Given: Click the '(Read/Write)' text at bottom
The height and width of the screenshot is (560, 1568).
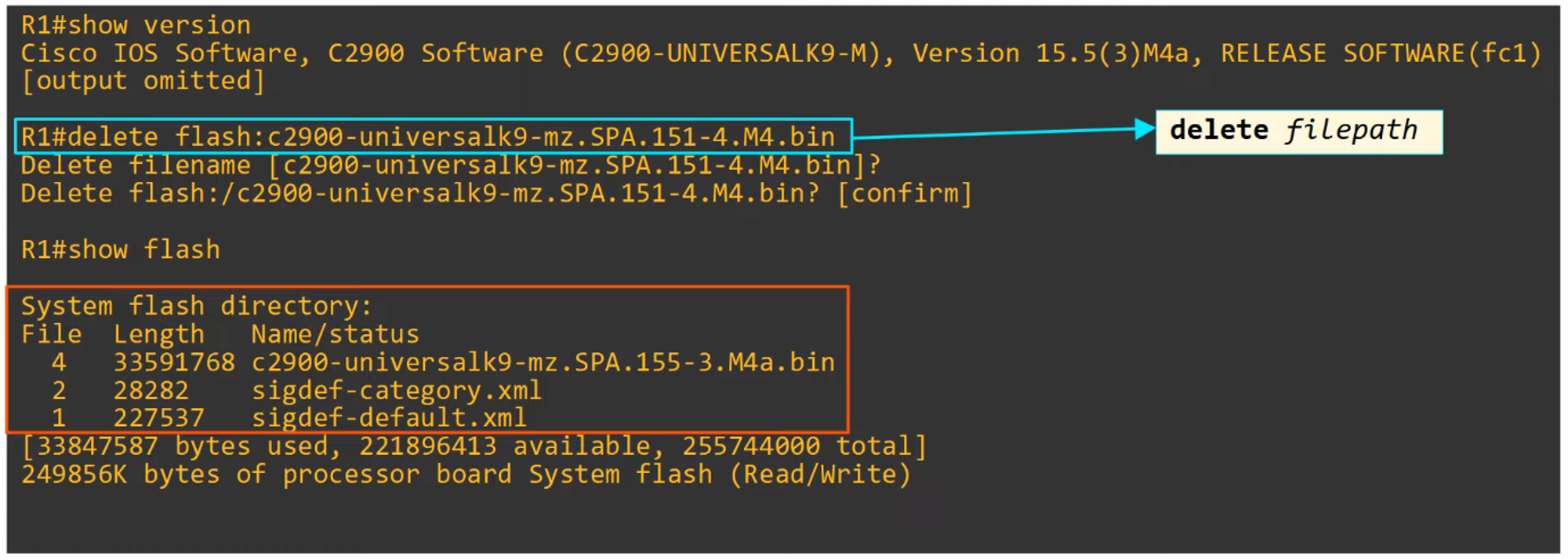Looking at the screenshot, I should (819, 475).
